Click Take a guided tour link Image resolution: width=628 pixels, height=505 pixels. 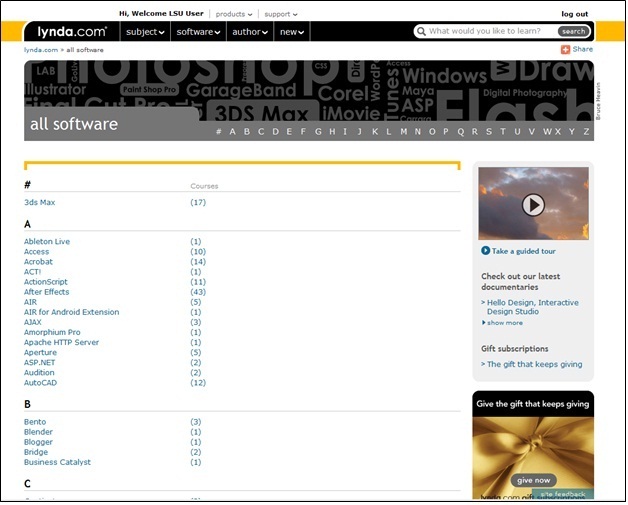click(x=523, y=251)
